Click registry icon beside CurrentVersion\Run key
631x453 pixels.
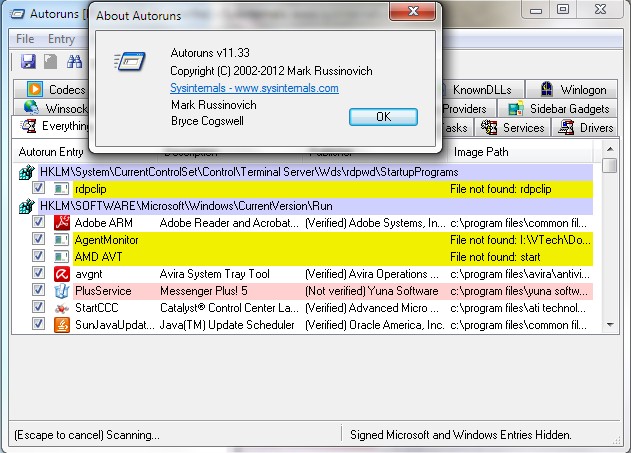click(27, 206)
